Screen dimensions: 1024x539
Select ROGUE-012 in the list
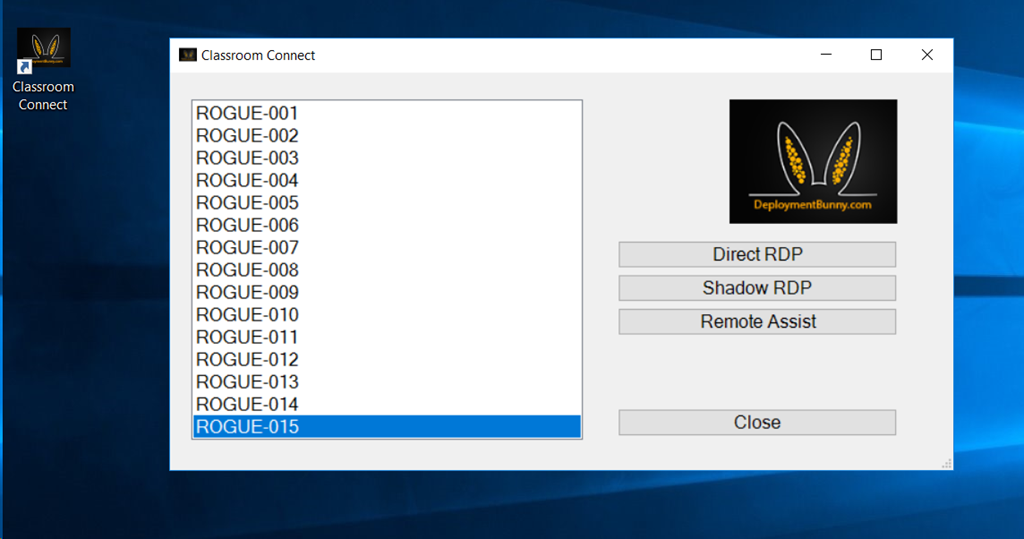pos(247,360)
